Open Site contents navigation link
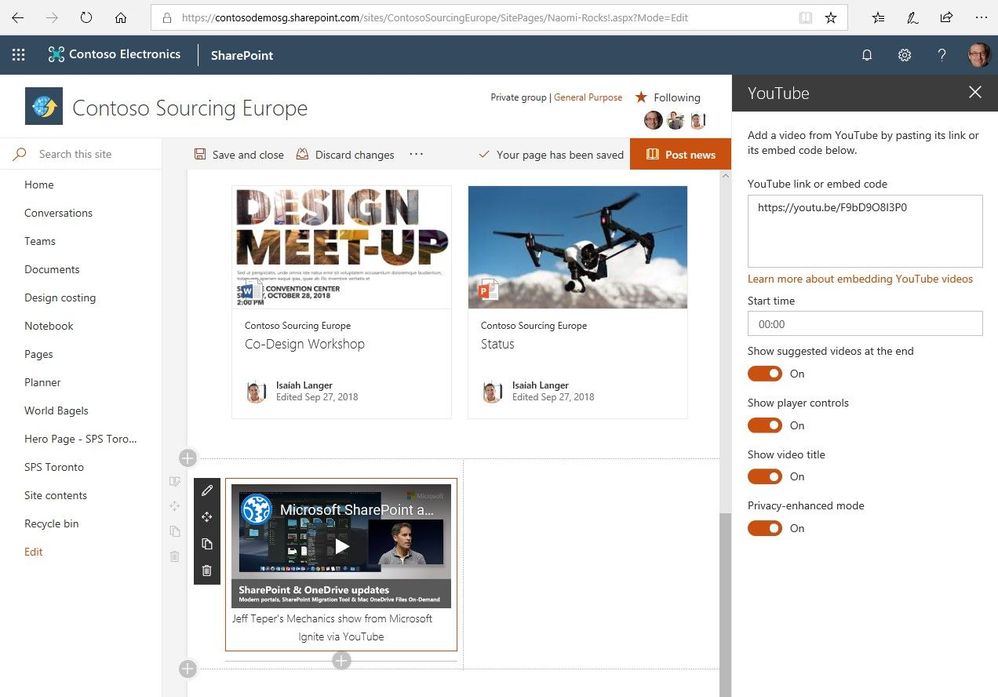Screen dimensions: 998x697 click(55, 495)
